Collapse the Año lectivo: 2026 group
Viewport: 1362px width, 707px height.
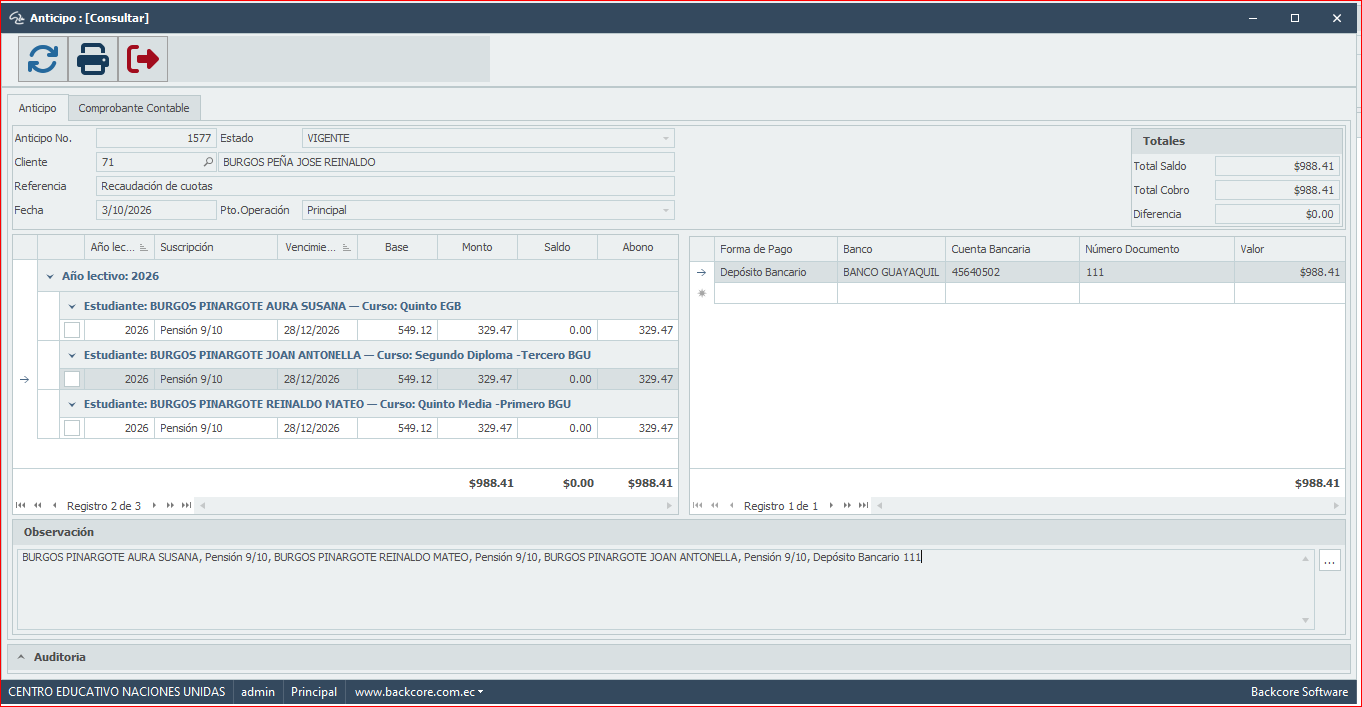50,276
